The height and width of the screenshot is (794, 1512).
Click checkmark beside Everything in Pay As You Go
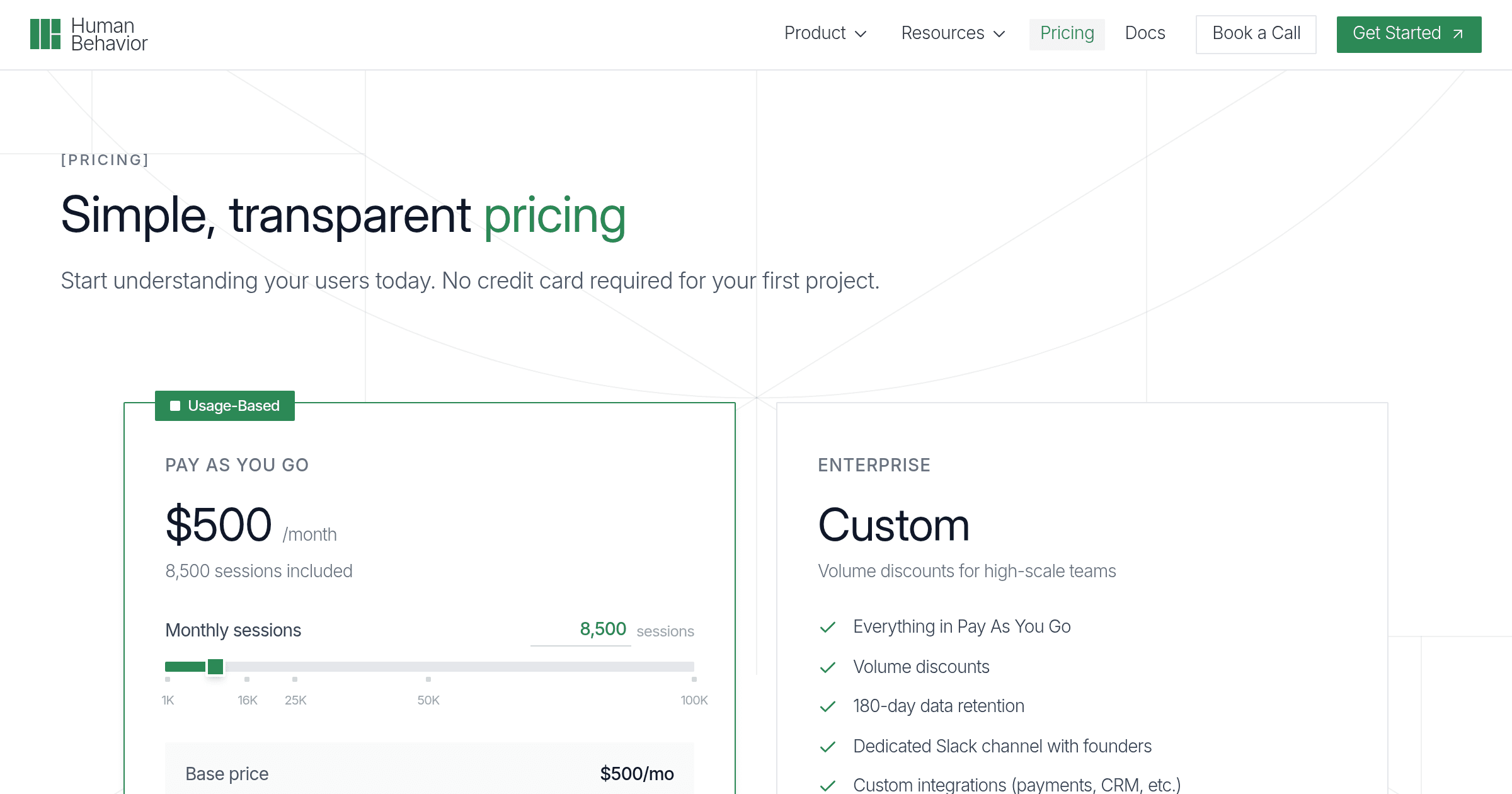(828, 627)
